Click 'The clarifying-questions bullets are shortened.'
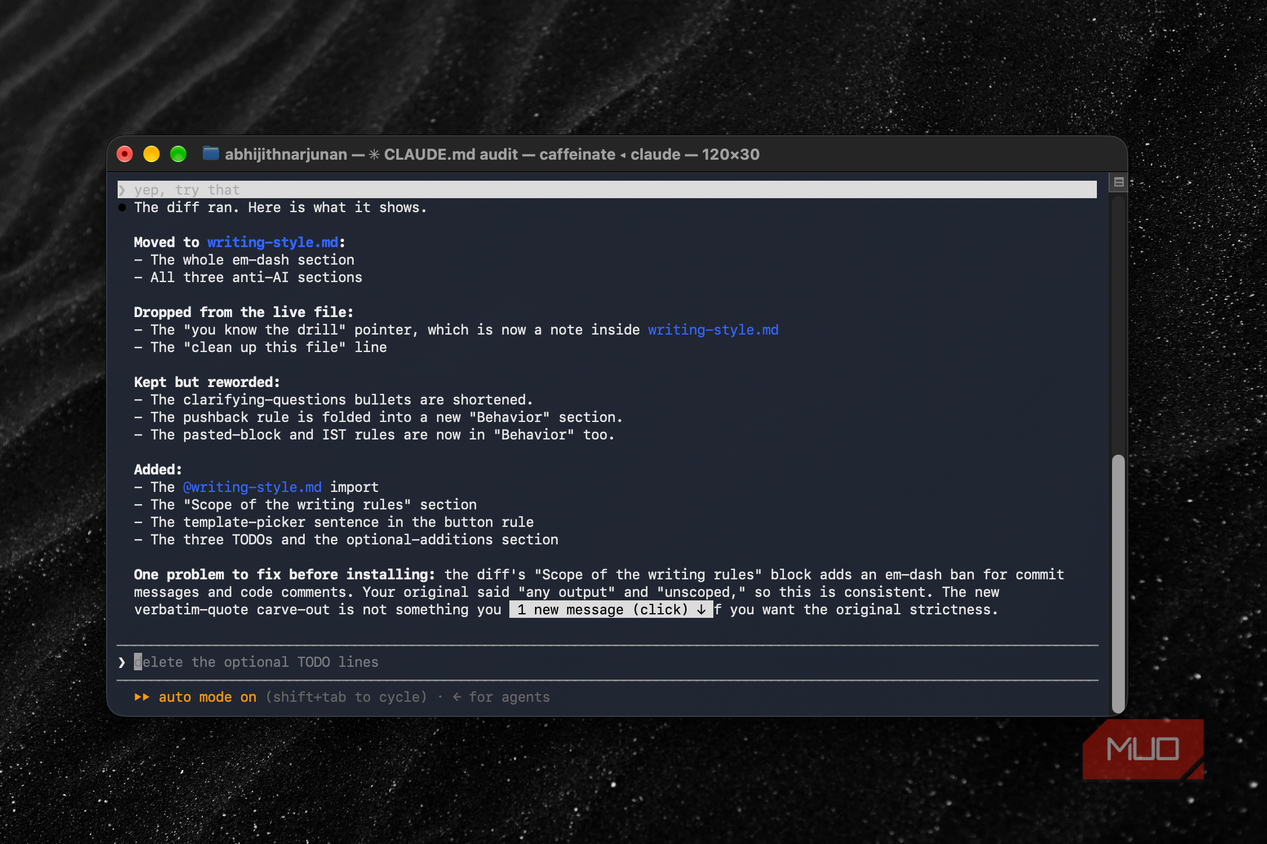 [334, 399]
